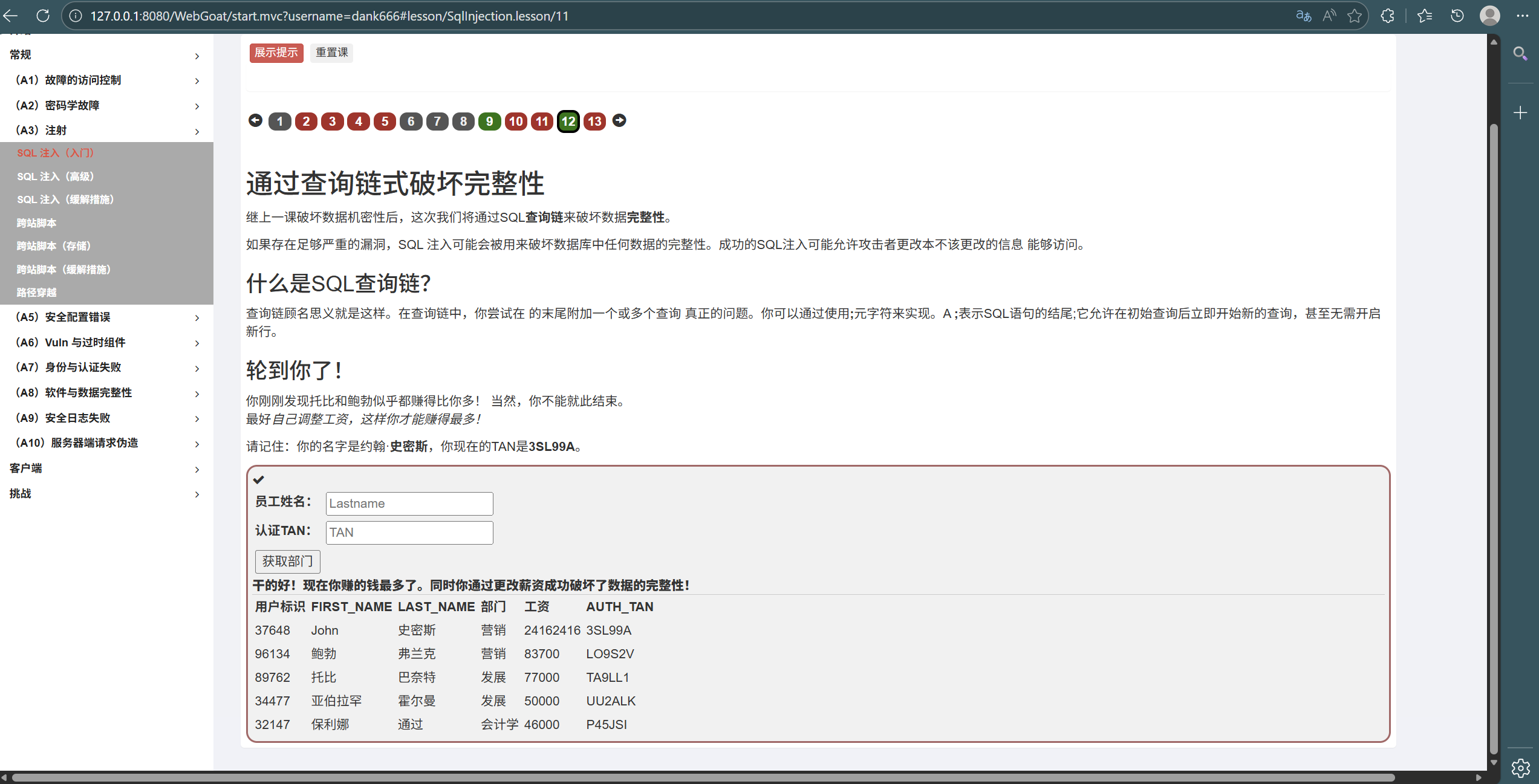This screenshot has height=784, width=1539.
Task: Click the previous arrow in lesson pagination
Action: (x=255, y=121)
